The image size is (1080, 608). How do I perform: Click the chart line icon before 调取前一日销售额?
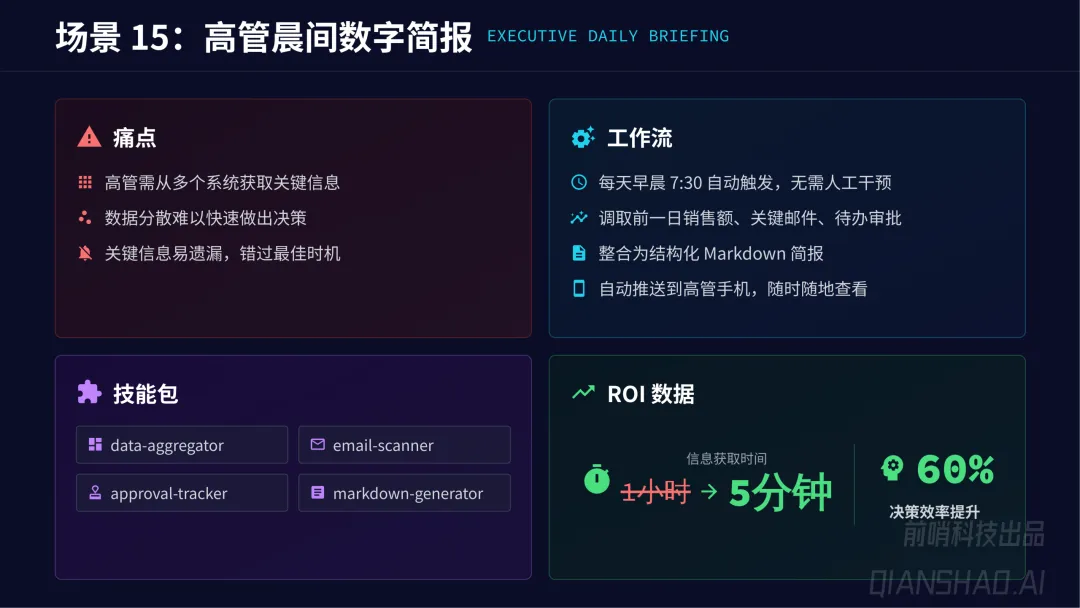click(579, 218)
